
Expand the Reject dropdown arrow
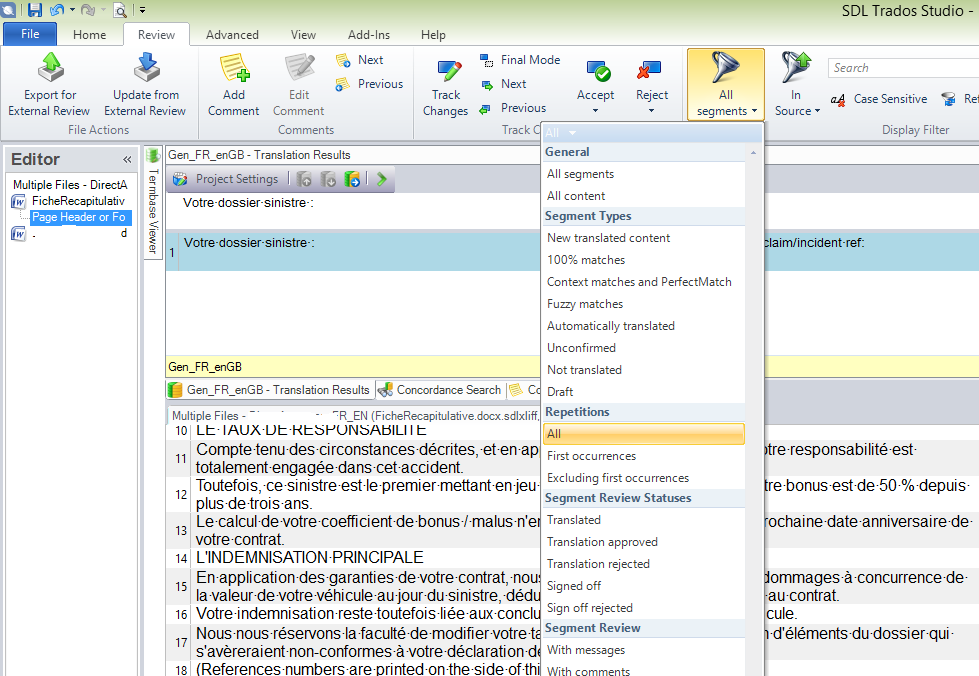coord(652,110)
